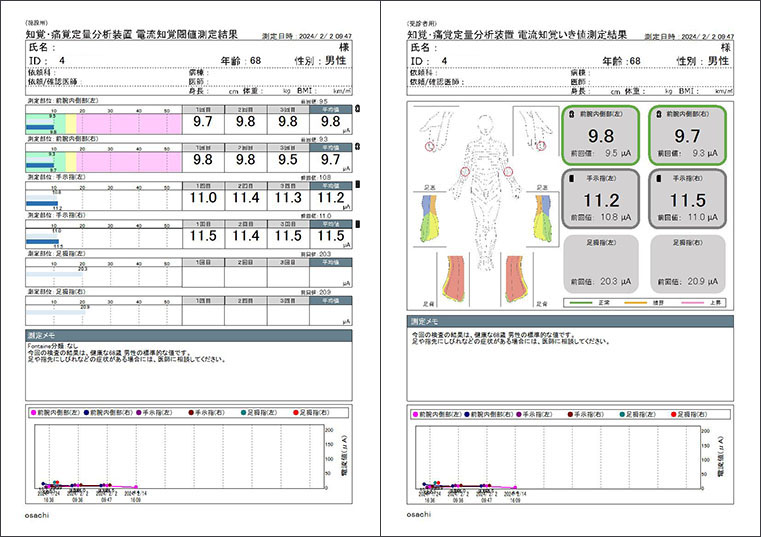Open the 前腕内側部(左) result card showing 9.8

(x=601, y=135)
